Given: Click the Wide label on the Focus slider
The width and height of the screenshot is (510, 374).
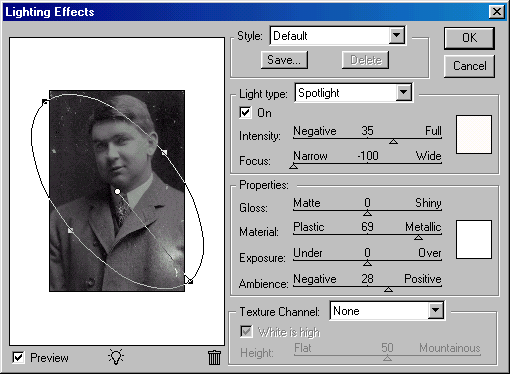Looking at the screenshot, I should (x=429, y=156).
